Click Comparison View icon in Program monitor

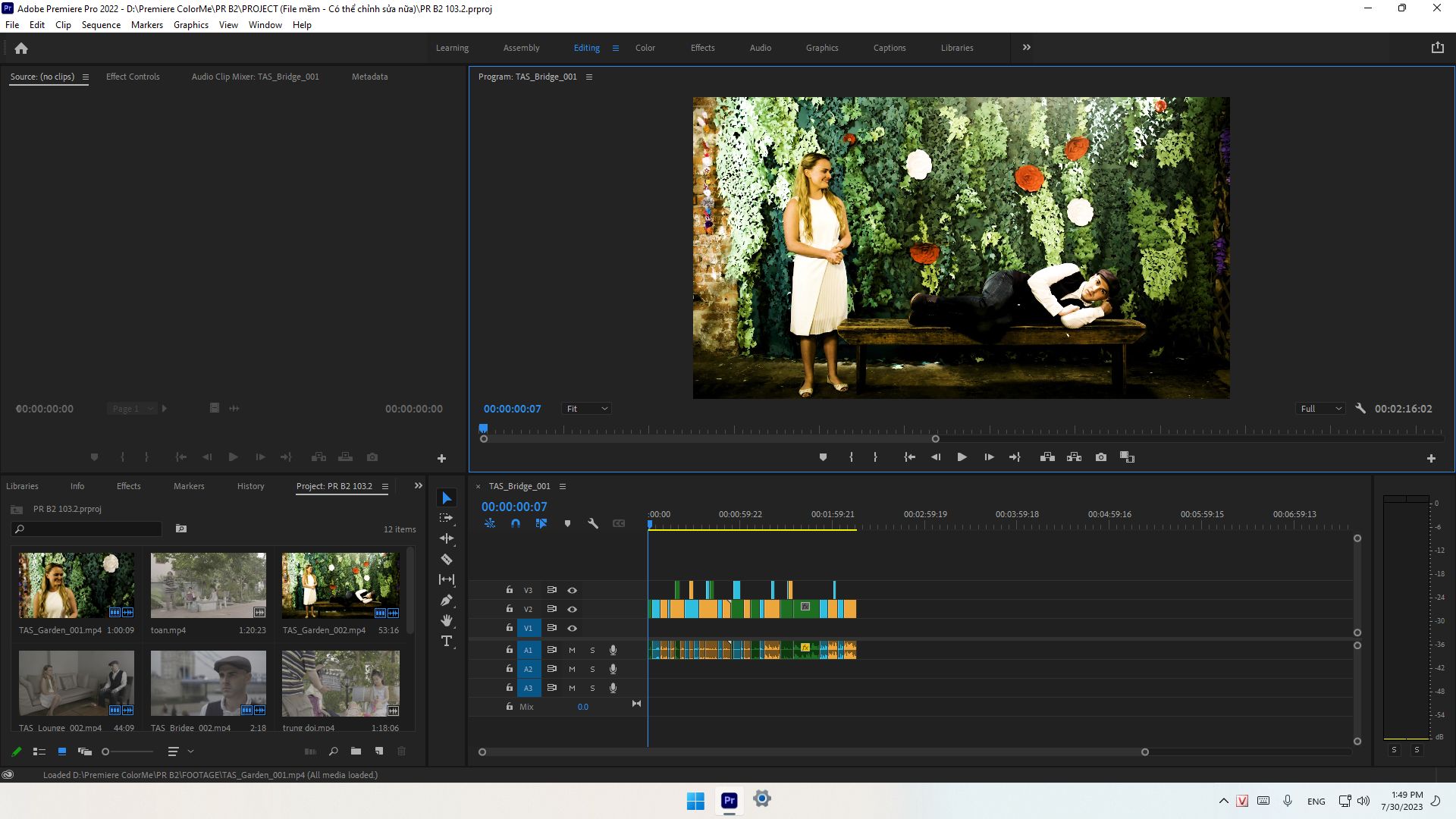1127,457
